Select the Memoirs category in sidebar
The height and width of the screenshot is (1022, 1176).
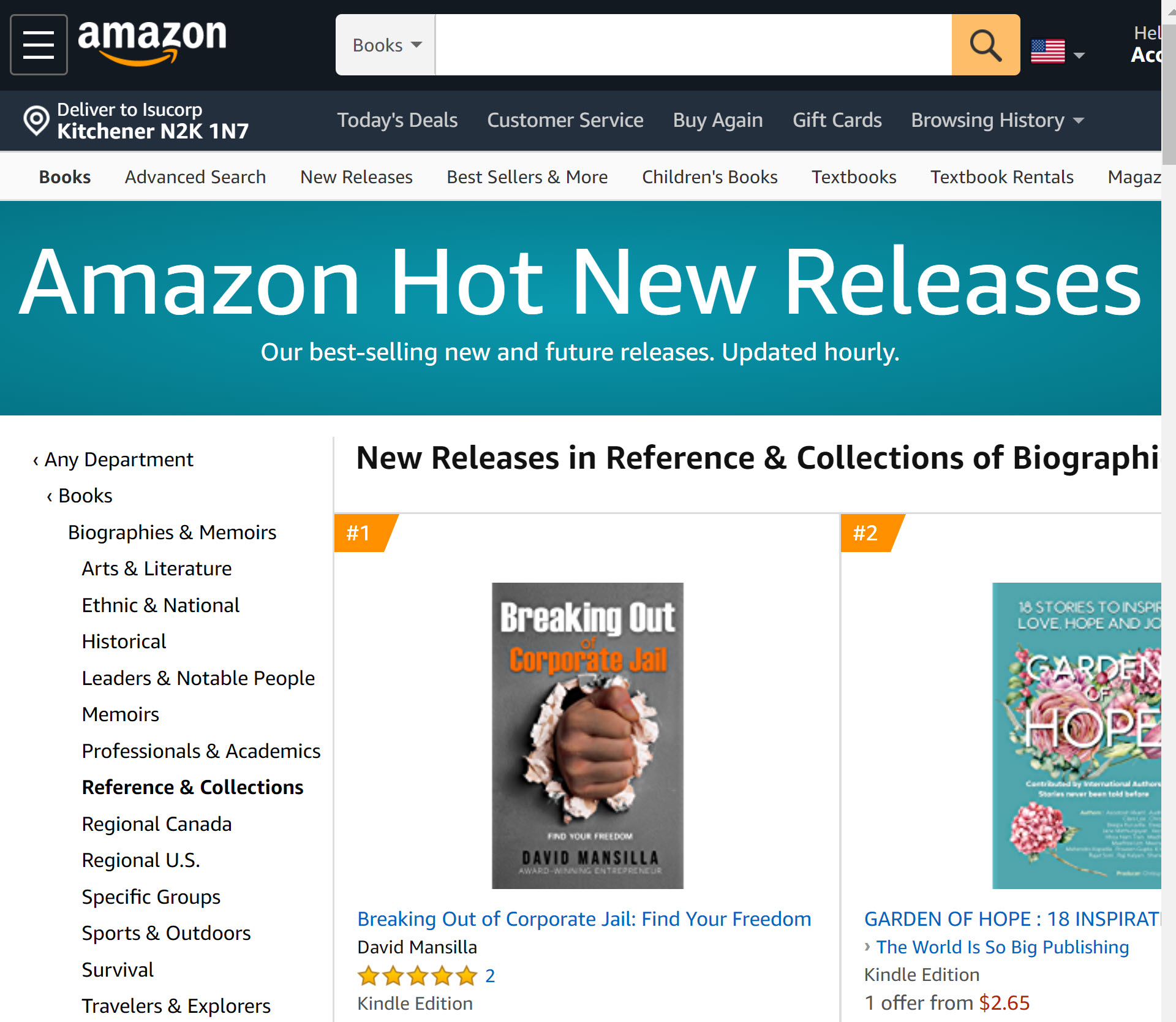[x=121, y=714]
